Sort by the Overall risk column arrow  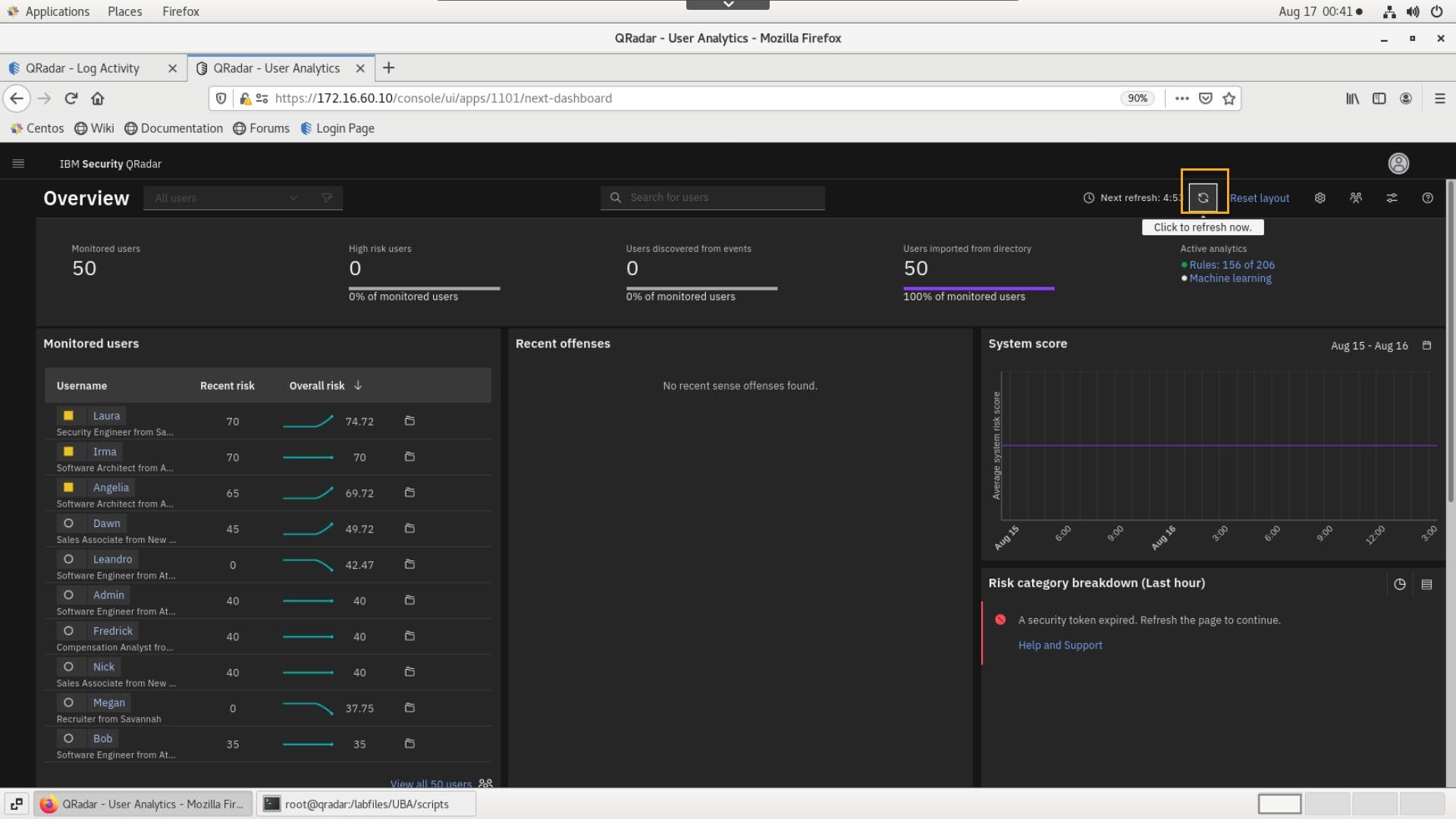358,386
